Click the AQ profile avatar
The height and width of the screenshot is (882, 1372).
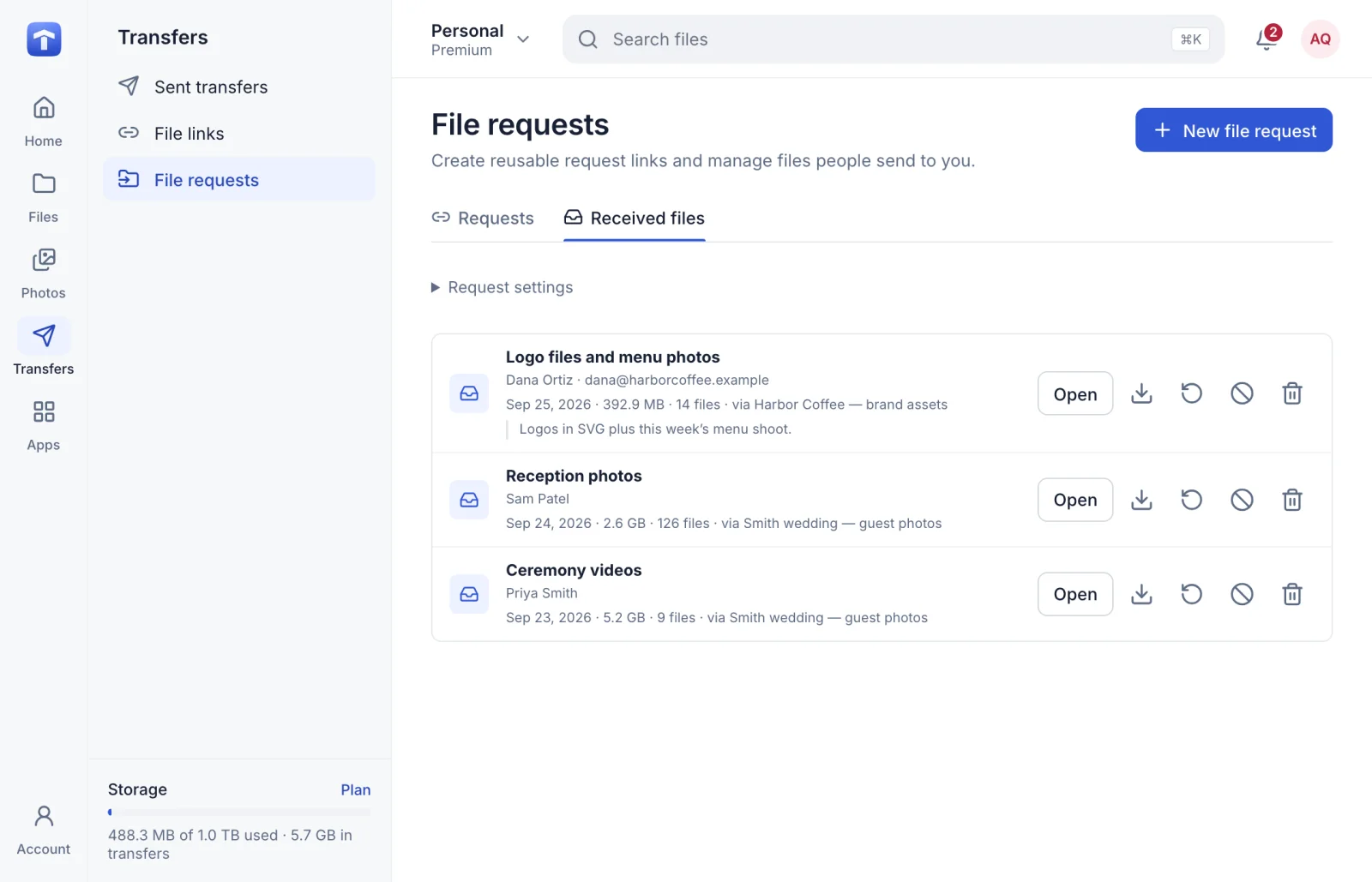[x=1320, y=39]
